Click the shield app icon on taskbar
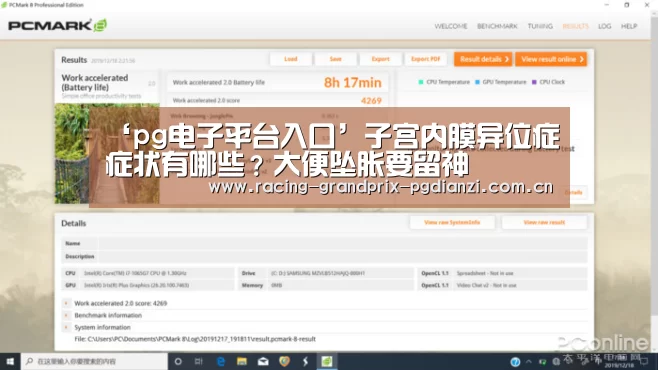The image size is (658, 370). coord(285,361)
